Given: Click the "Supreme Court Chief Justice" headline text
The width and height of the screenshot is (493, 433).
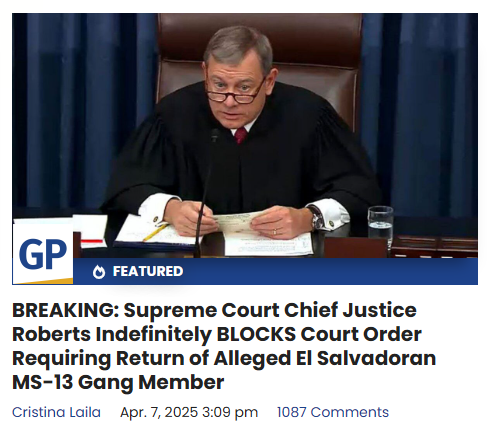Looking at the screenshot, I should click(x=270, y=310).
